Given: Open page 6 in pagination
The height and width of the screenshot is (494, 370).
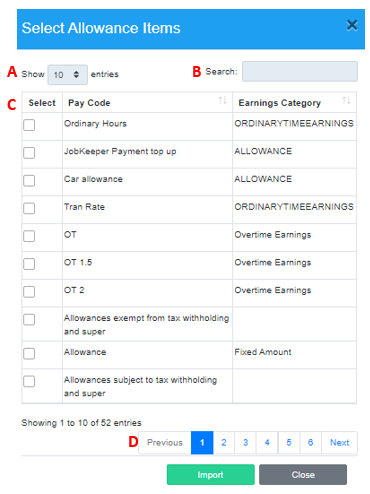Looking at the screenshot, I should (310, 443).
